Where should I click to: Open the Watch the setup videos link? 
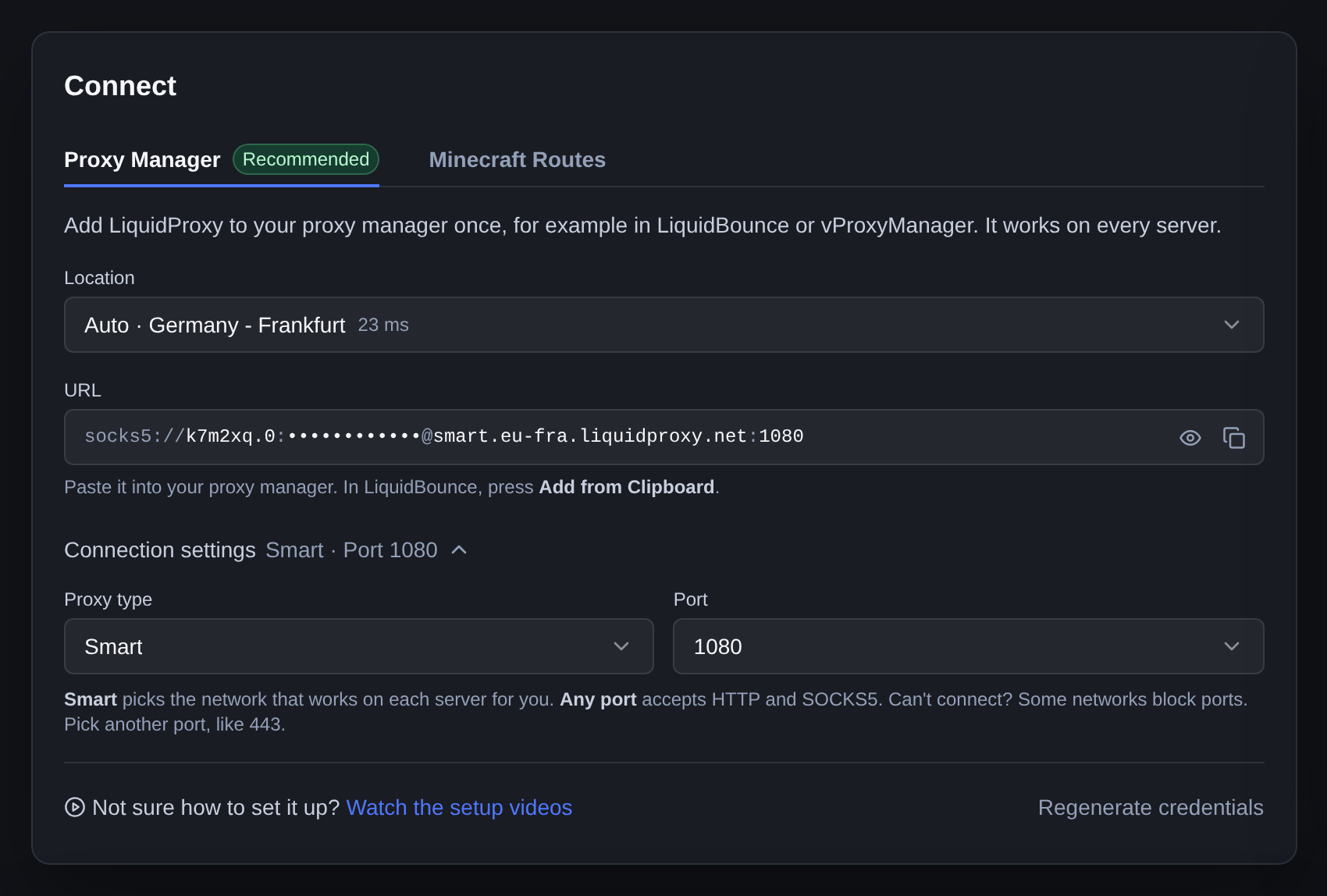(459, 808)
